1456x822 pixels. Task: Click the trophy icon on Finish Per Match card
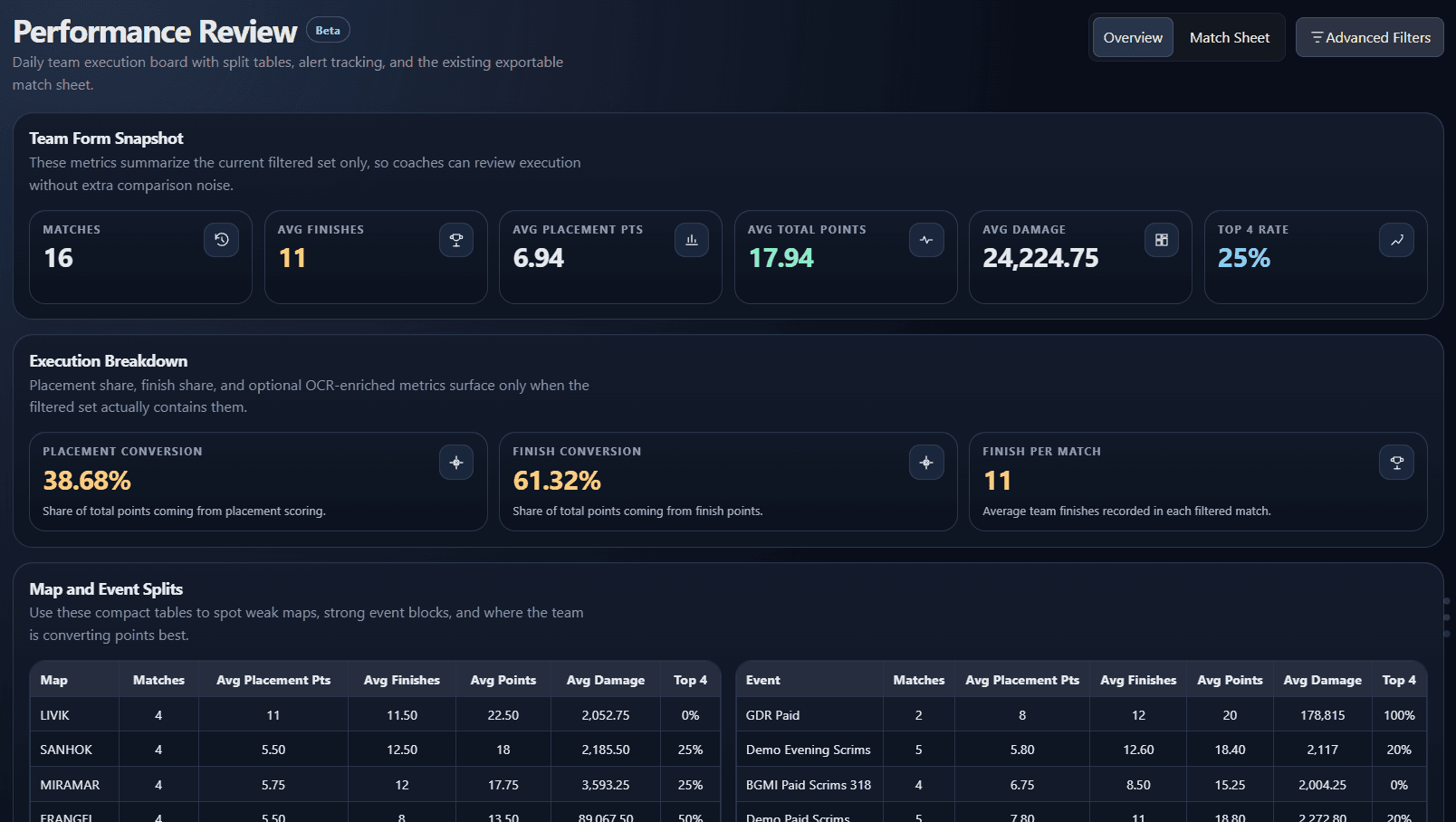pyautogui.click(x=1396, y=462)
